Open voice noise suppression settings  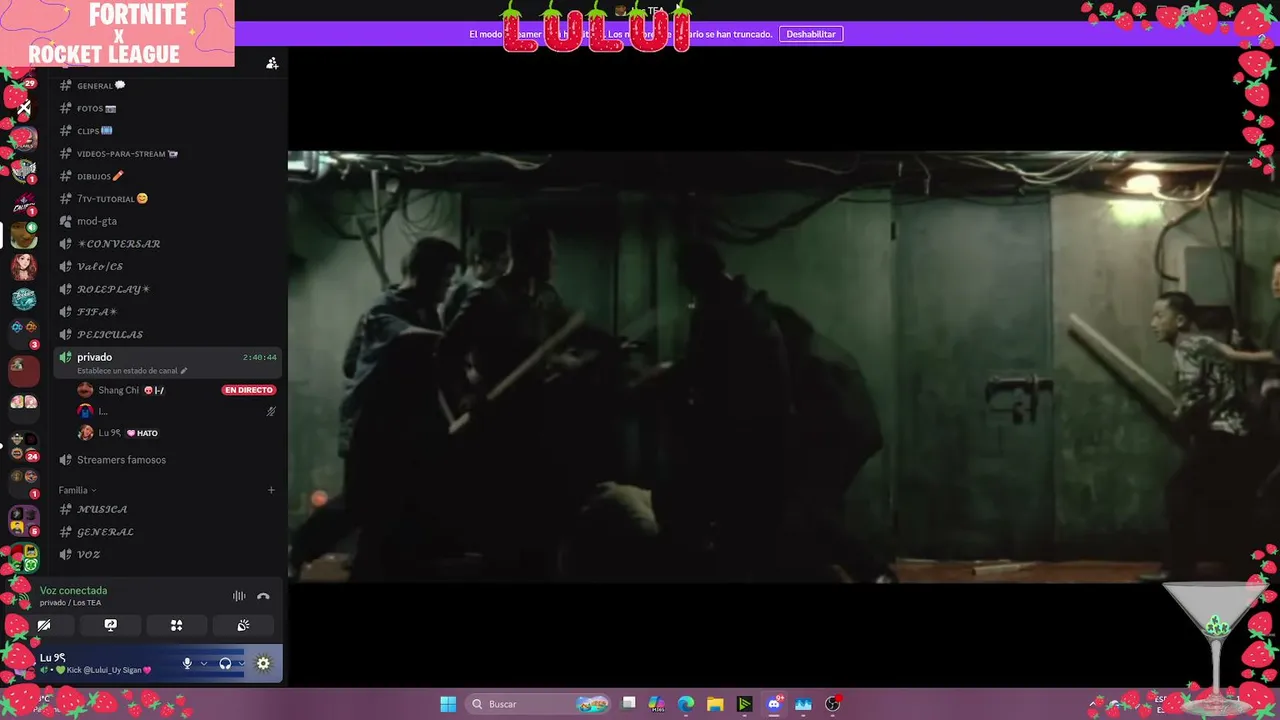pyautogui.click(x=239, y=596)
